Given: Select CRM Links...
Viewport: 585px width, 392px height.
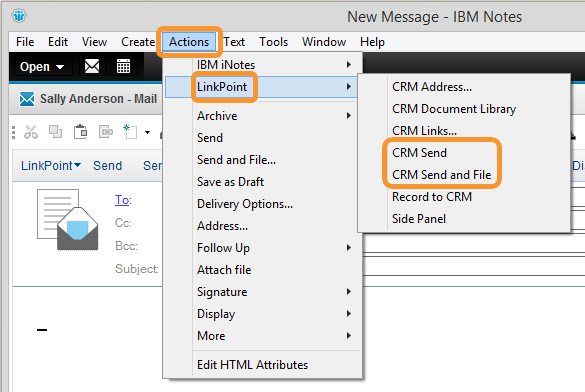Looking at the screenshot, I should (464, 131).
